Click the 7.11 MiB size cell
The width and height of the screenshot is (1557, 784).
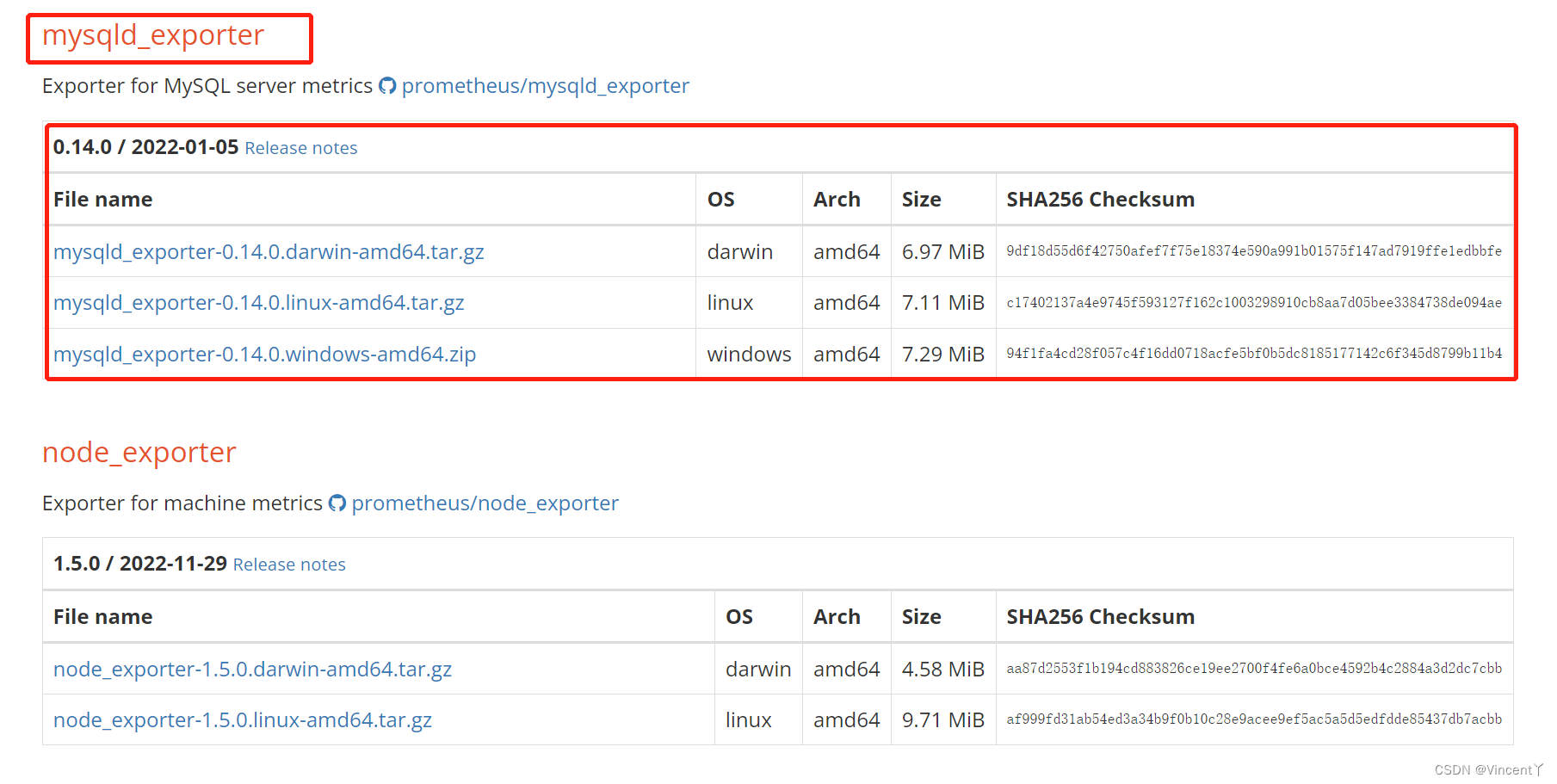click(x=943, y=303)
